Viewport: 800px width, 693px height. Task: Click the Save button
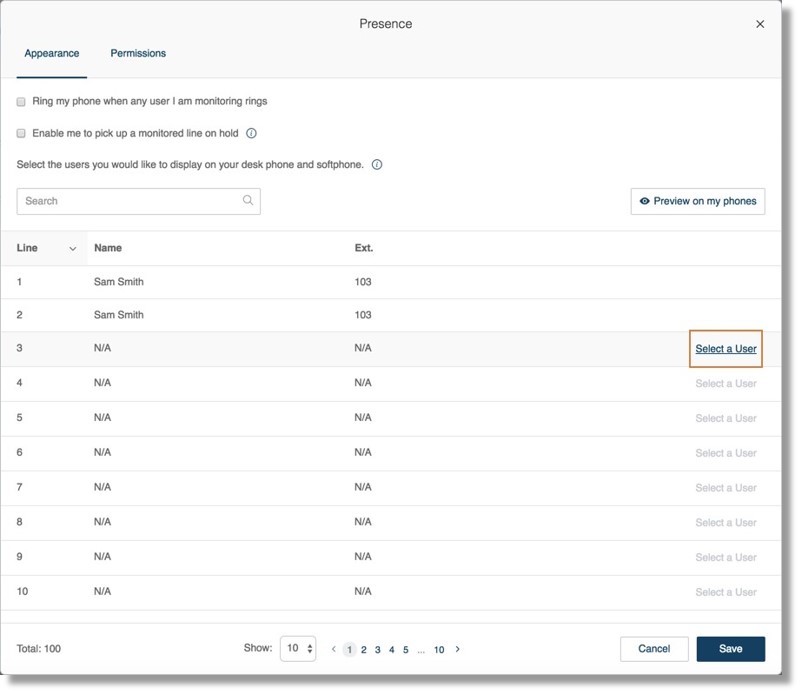click(x=731, y=649)
